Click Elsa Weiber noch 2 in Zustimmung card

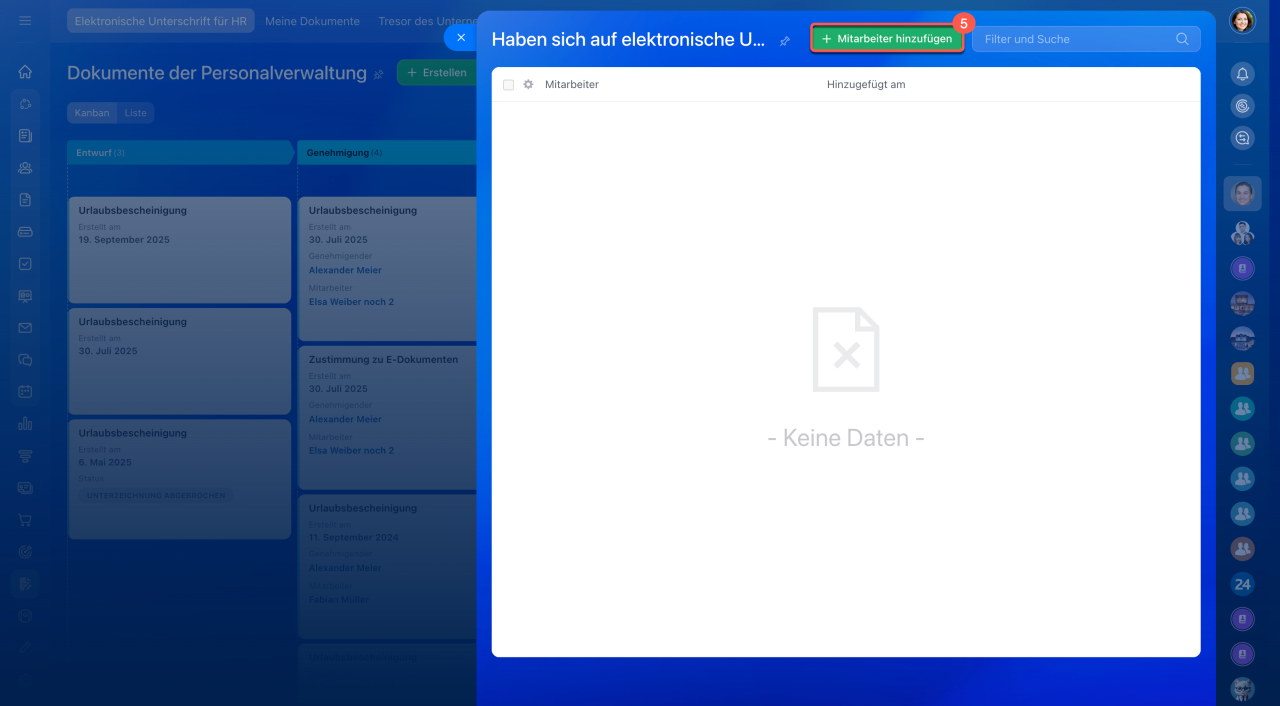pos(351,451)
